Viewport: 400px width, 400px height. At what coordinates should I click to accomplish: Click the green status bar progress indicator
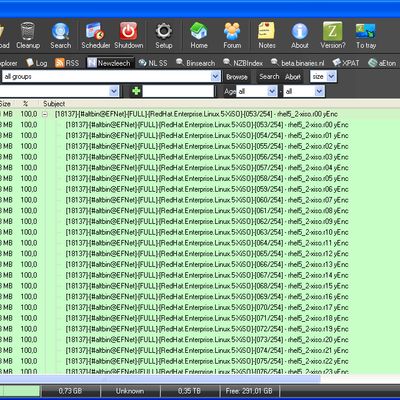[x=19, y=391]
